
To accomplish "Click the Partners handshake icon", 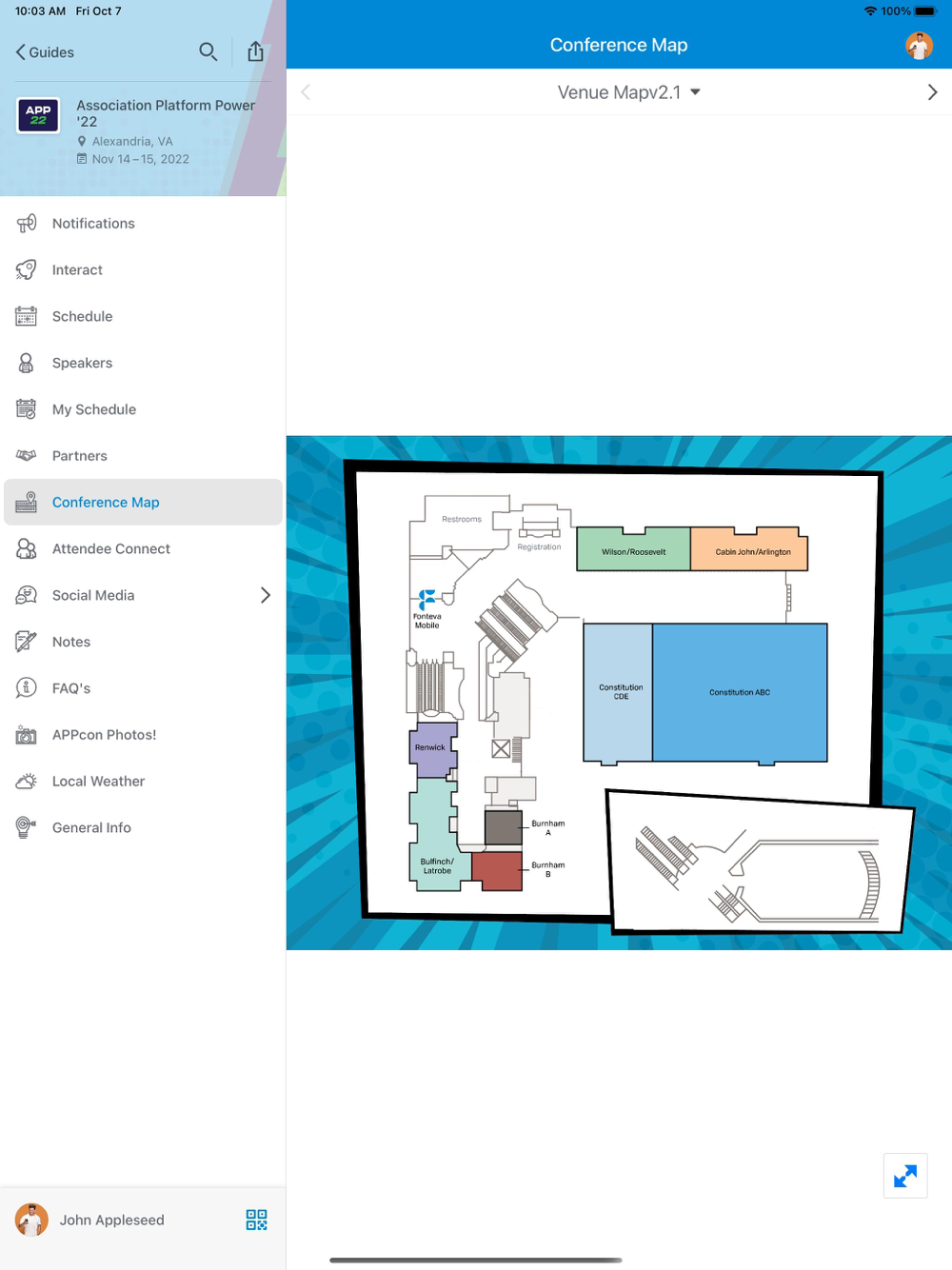I will (26, 455).
